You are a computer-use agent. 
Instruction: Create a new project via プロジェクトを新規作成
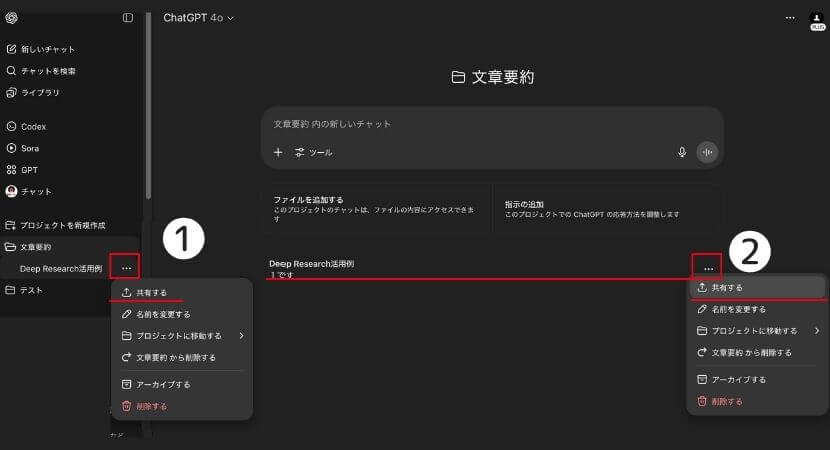tap(55, 226)
